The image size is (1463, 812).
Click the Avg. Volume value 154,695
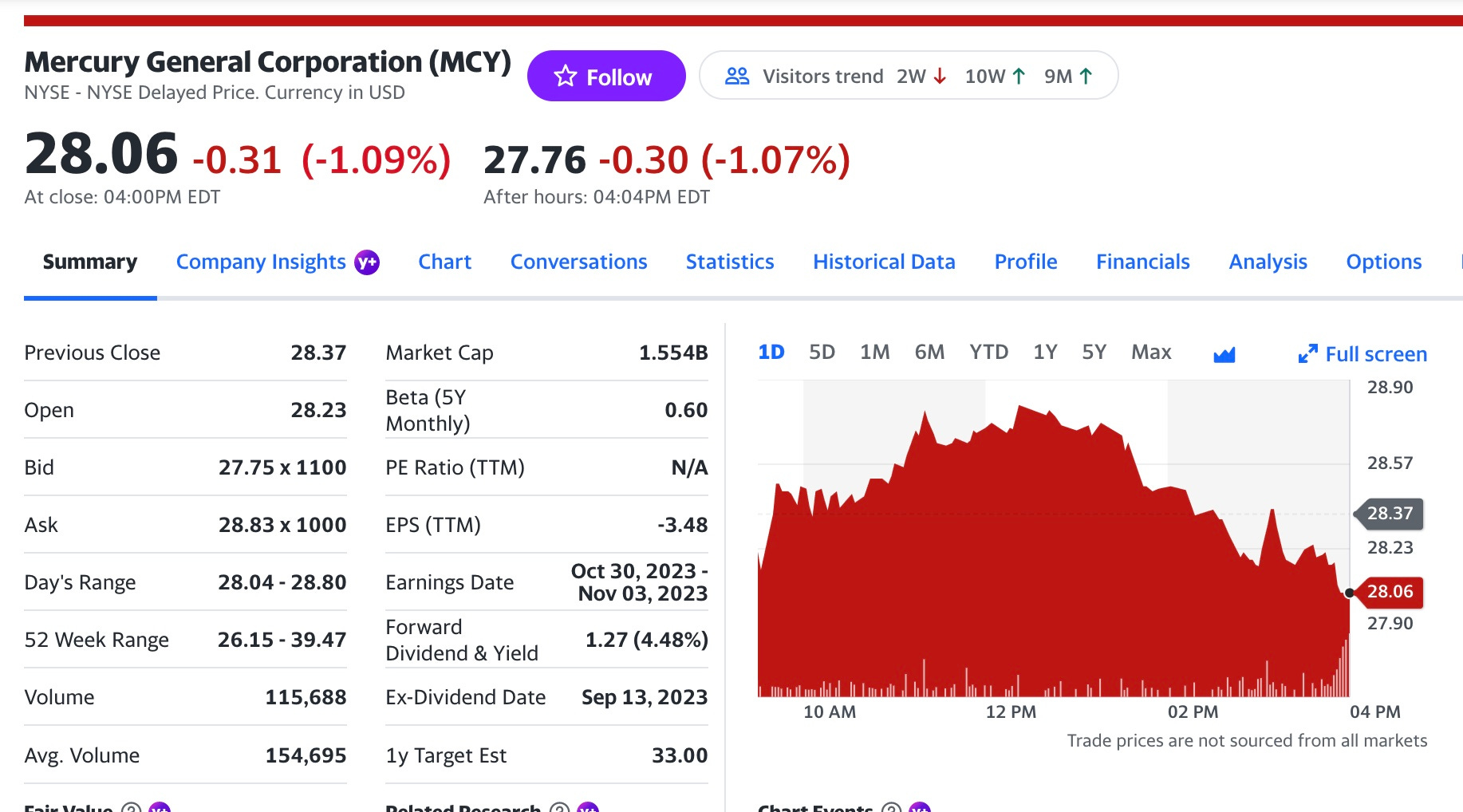(306, 755)
